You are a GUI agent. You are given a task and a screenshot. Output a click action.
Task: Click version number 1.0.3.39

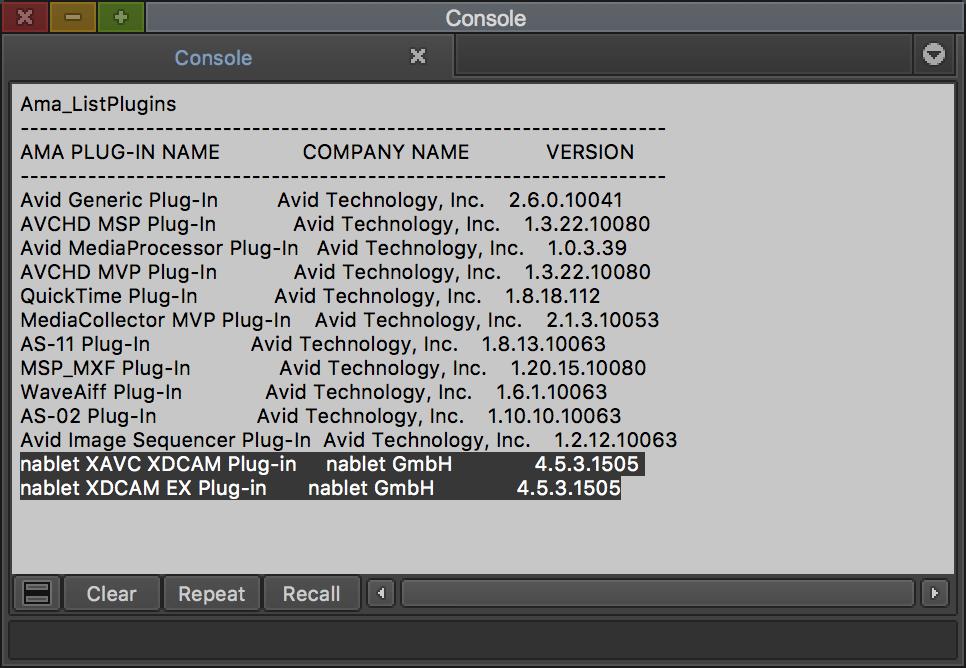587,248
